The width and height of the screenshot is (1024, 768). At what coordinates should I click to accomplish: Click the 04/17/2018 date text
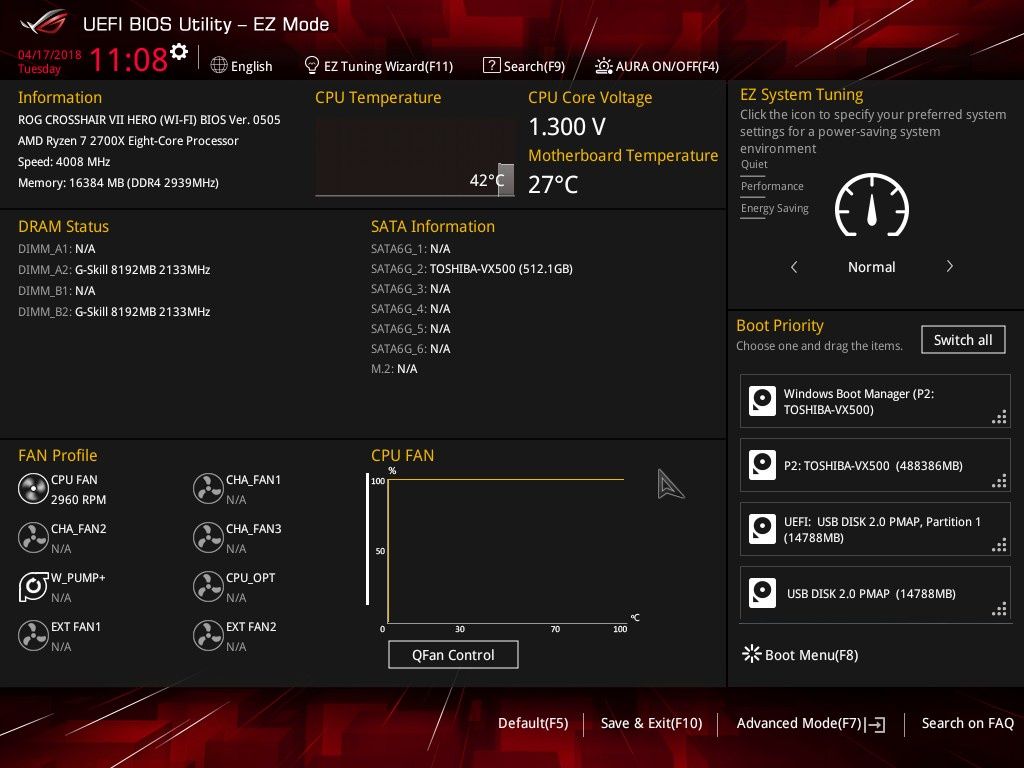coord(50,54)
